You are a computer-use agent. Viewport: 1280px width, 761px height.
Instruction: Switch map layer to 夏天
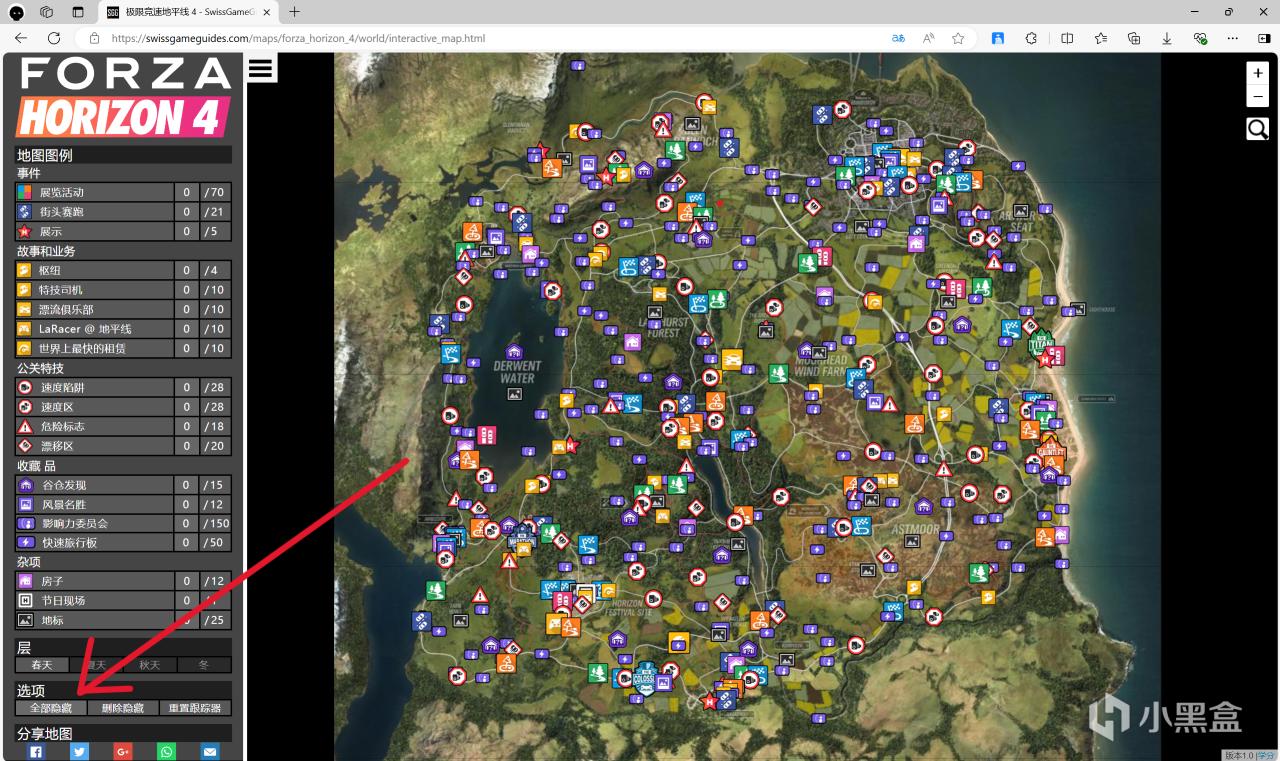point(96,665)
